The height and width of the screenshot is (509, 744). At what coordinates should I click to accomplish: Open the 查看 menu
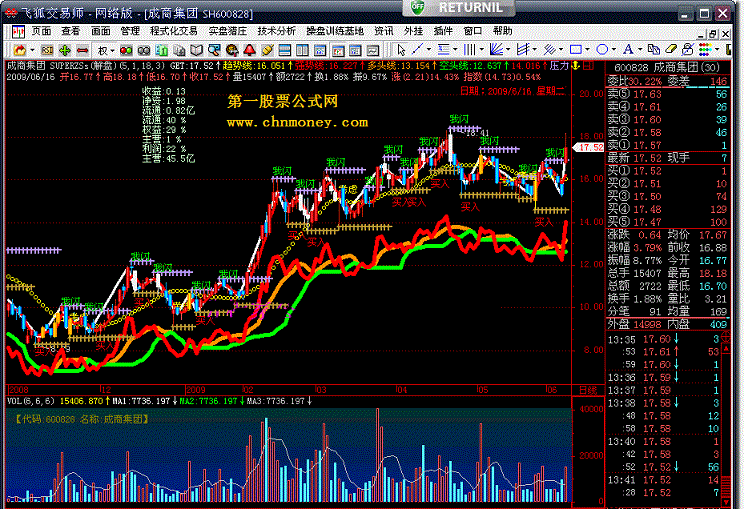pos(71,31)
